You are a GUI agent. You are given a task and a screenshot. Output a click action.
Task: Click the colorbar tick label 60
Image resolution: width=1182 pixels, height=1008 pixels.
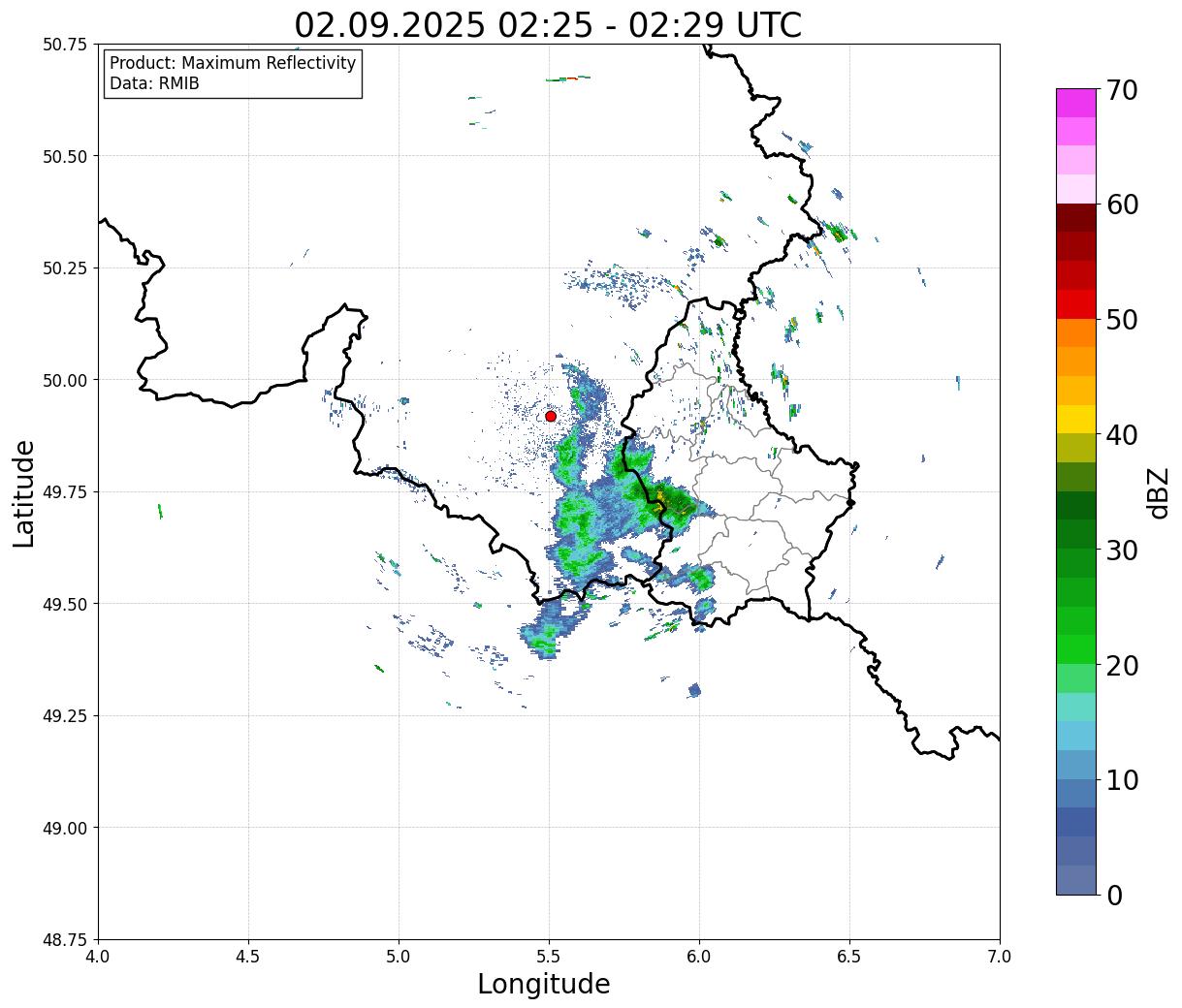point(1122,205)
